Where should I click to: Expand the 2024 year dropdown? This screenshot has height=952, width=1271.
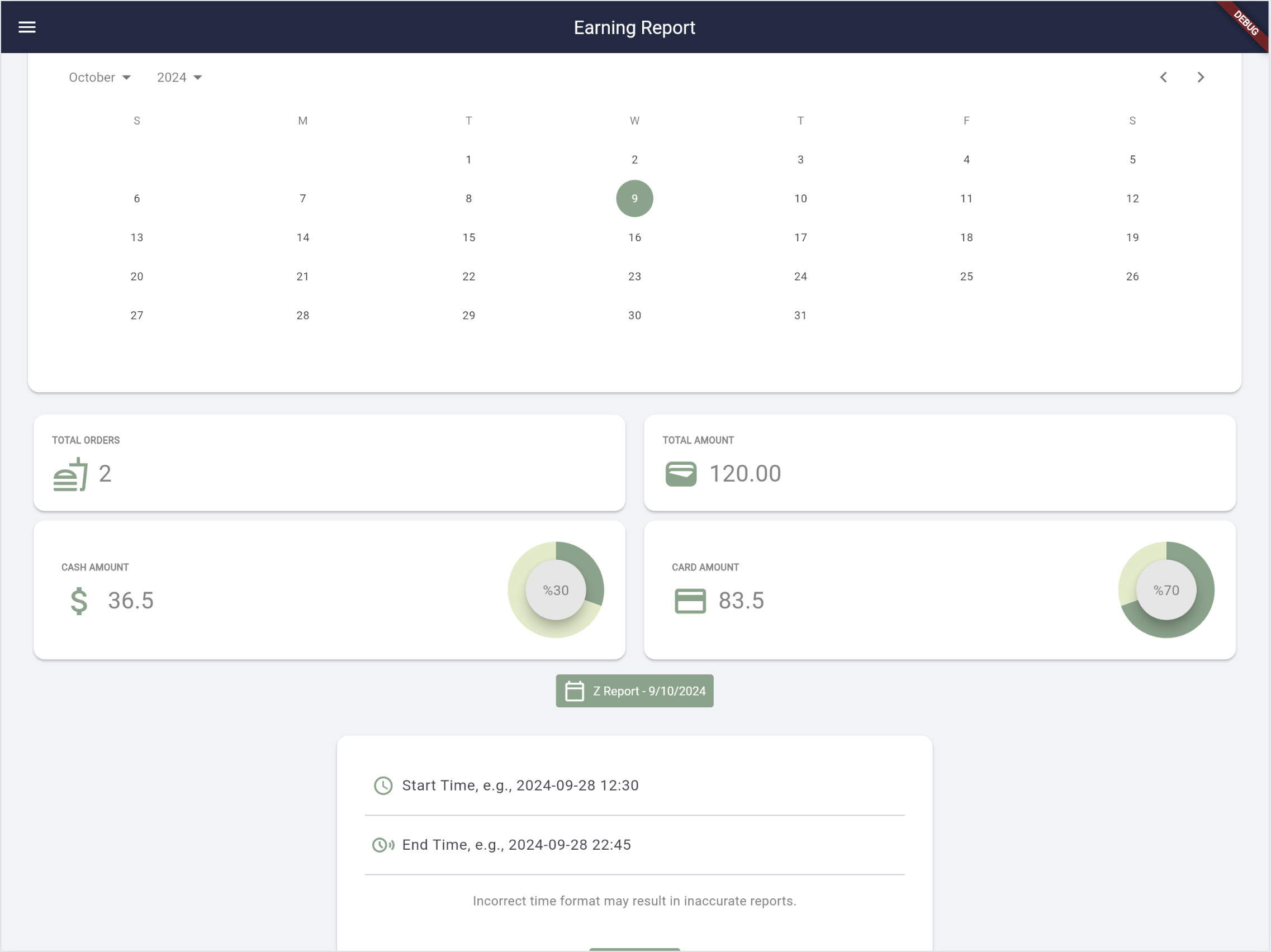[x=179, y=78]
